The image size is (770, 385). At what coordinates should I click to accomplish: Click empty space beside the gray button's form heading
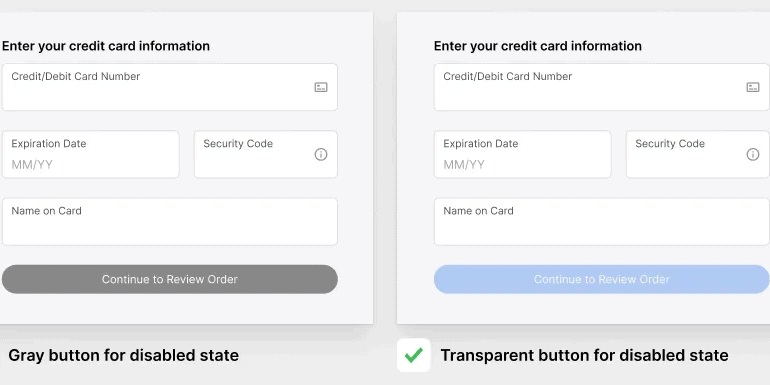[x=290, y=46]
